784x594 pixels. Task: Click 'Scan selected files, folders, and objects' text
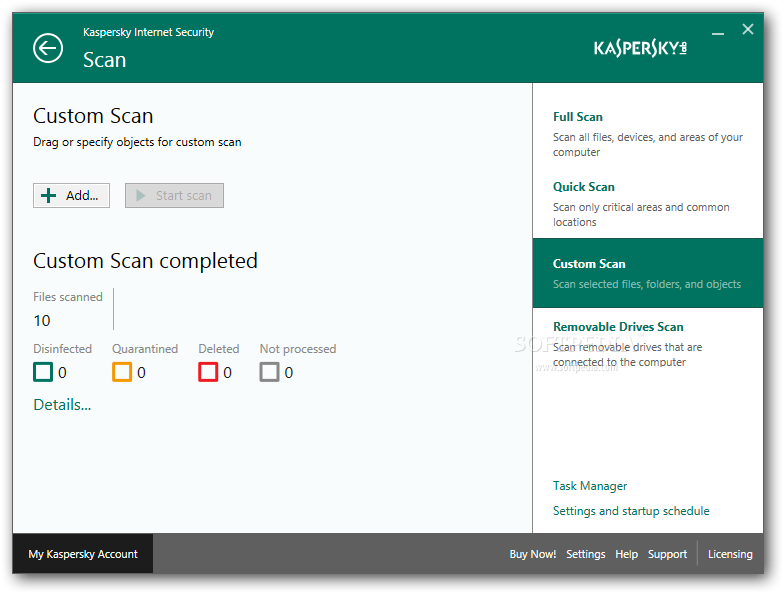coord(647,284)
